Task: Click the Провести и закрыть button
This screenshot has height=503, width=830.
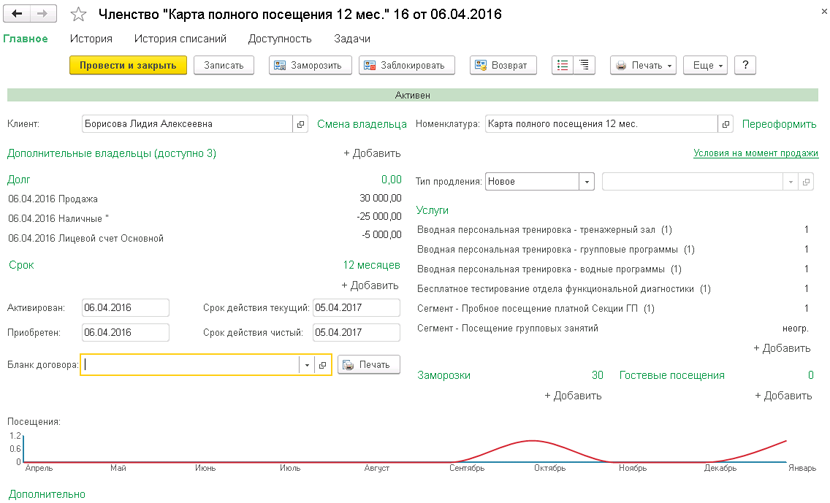Action: pyautogui.click(x=128, y=65)
